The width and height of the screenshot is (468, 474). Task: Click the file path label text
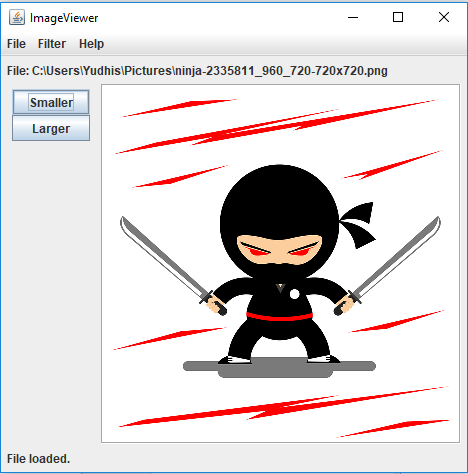(x=197, y=71)
